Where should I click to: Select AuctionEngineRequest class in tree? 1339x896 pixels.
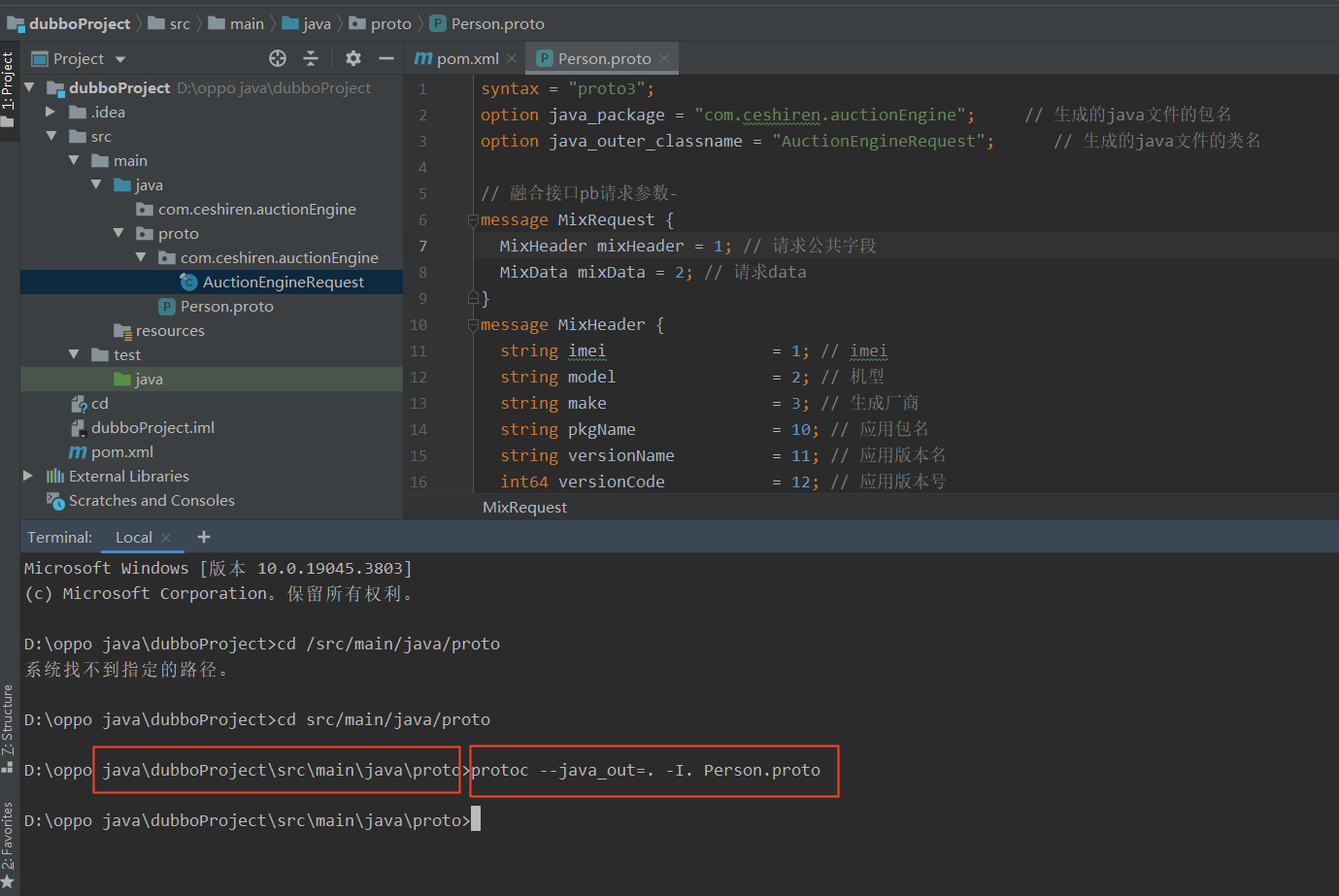[283, 282]
